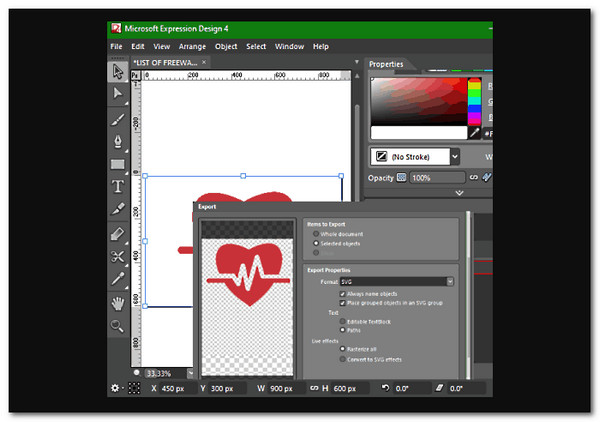Click the eyedropper beside the color swatch
600x422 pixels.
pyautogui.click(x=474, y=133)
